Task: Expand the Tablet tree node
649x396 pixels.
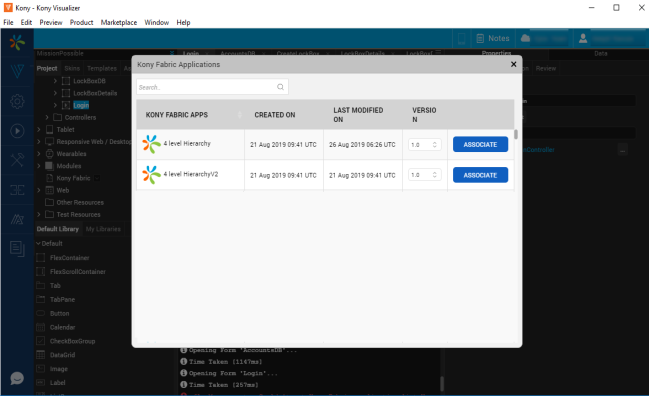Action: [39, 130]
